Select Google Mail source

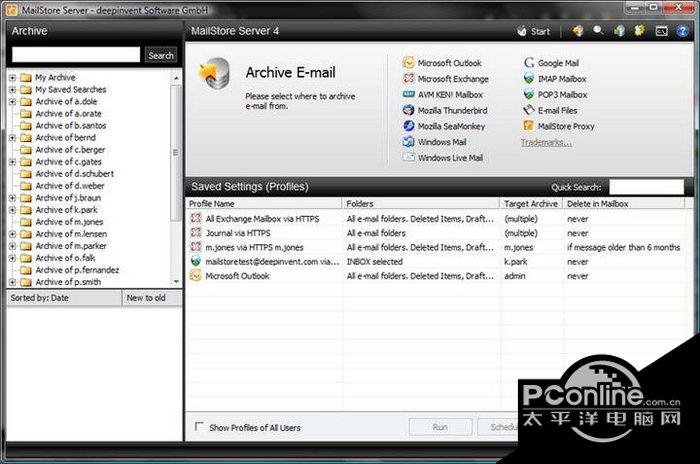(551, 63)
